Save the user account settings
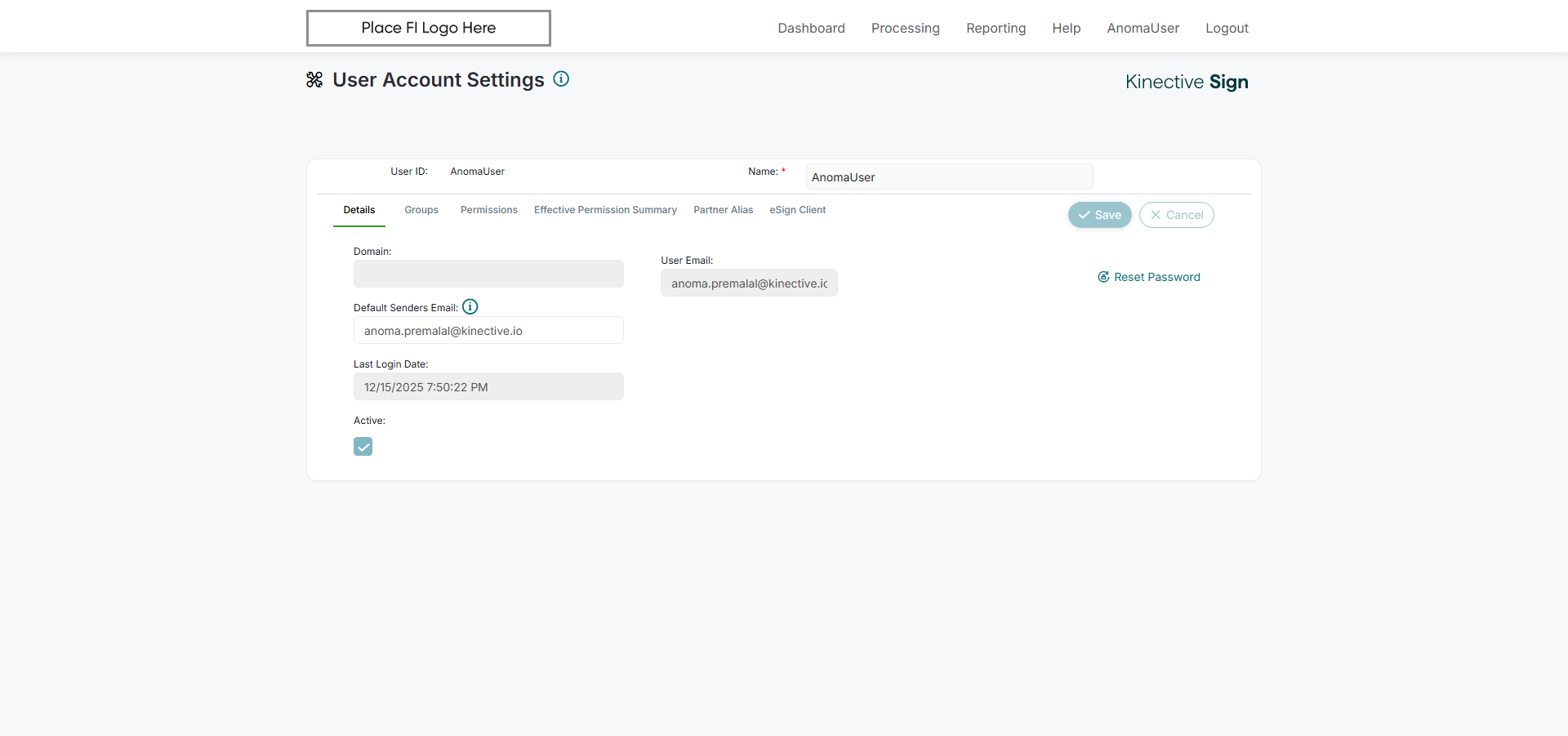The width and height of the screenshot is (1568, 736). pos(1100,215)
